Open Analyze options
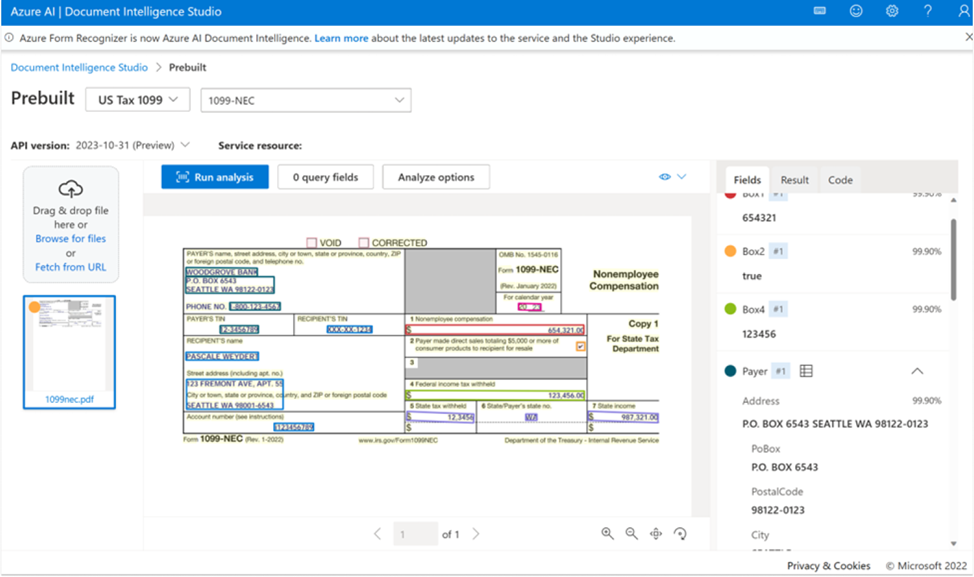Viewport: 974px width, 577px height. click(x=436, y=177)
